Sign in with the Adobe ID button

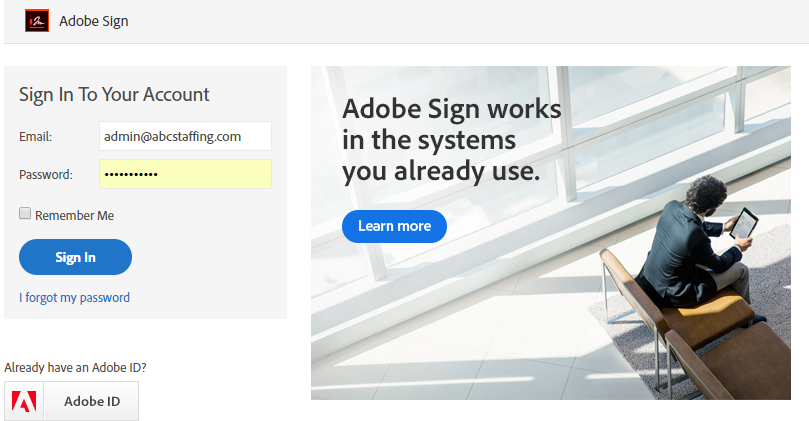(71, 401)
